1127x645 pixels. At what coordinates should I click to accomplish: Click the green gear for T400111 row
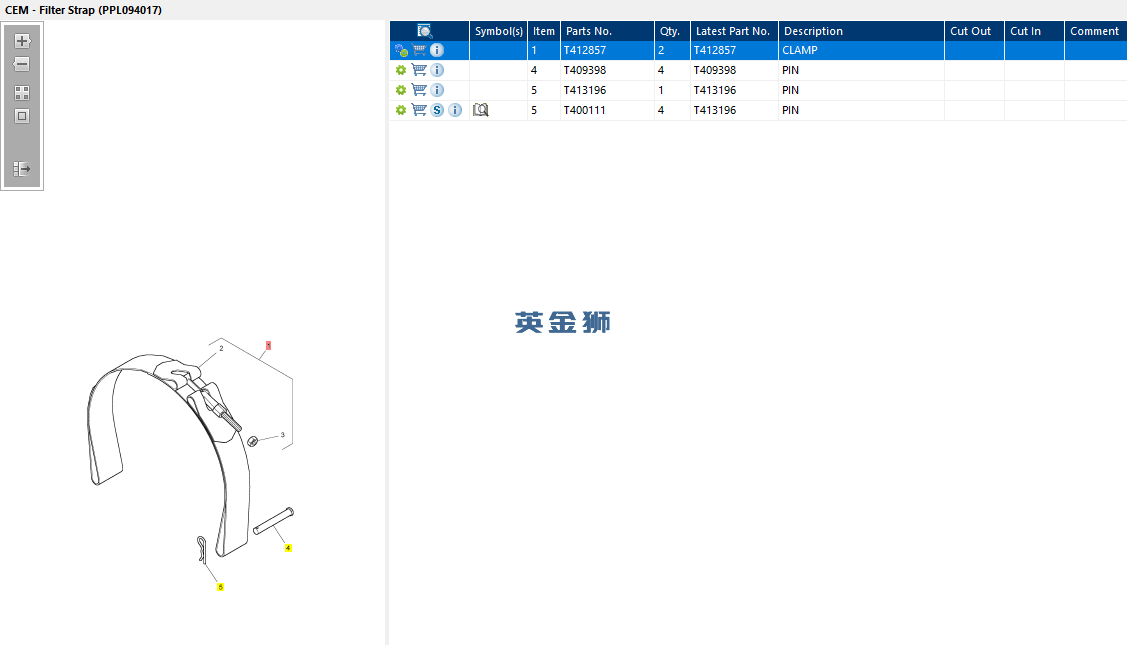(x=401, y=111)
